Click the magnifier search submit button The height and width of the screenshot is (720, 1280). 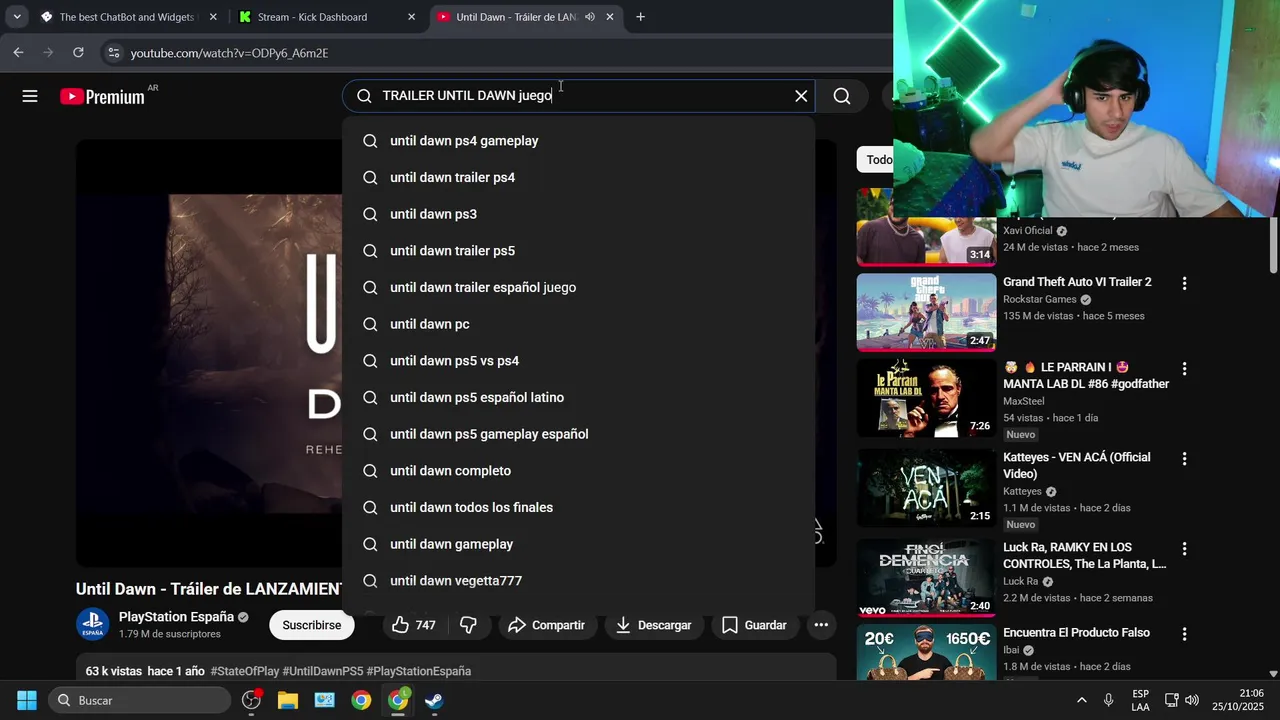842,96
